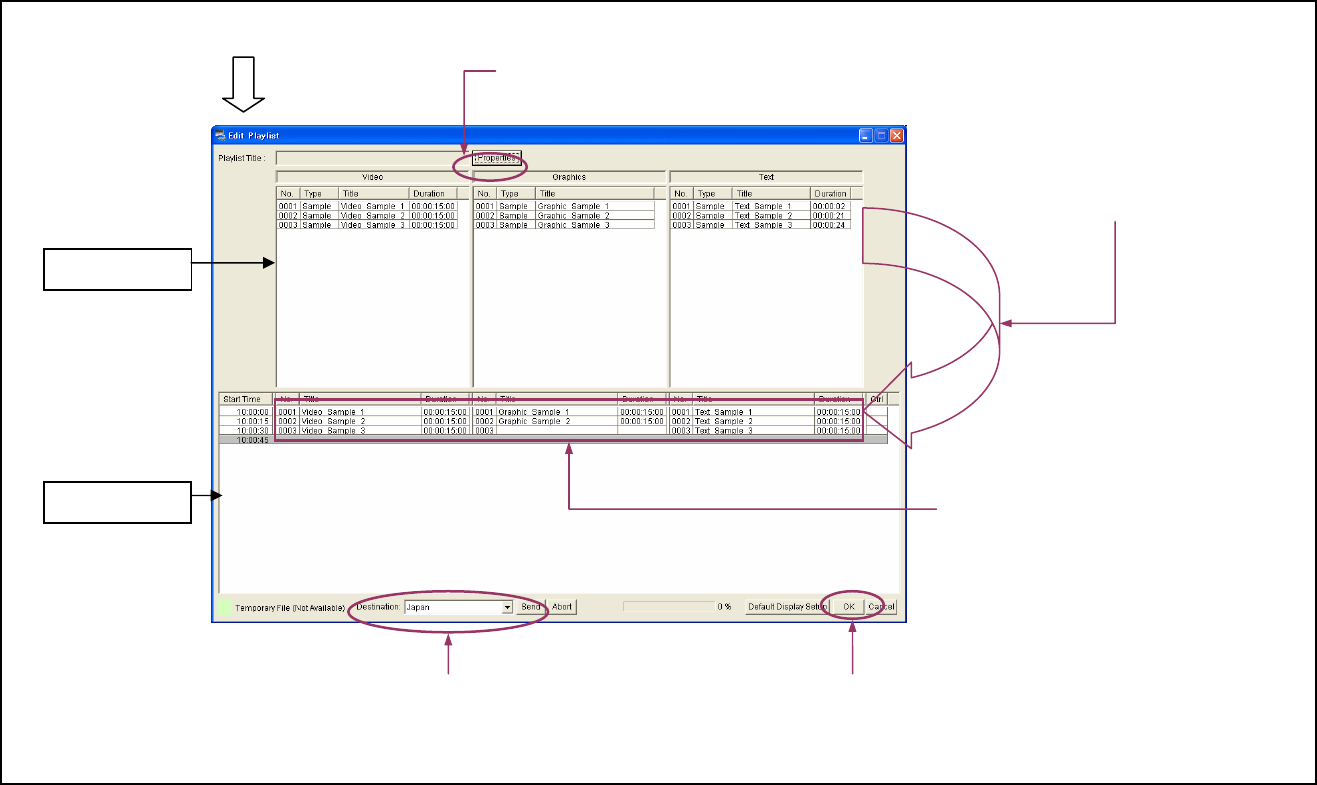Click the No. header in the Text source list

(682, 193)
